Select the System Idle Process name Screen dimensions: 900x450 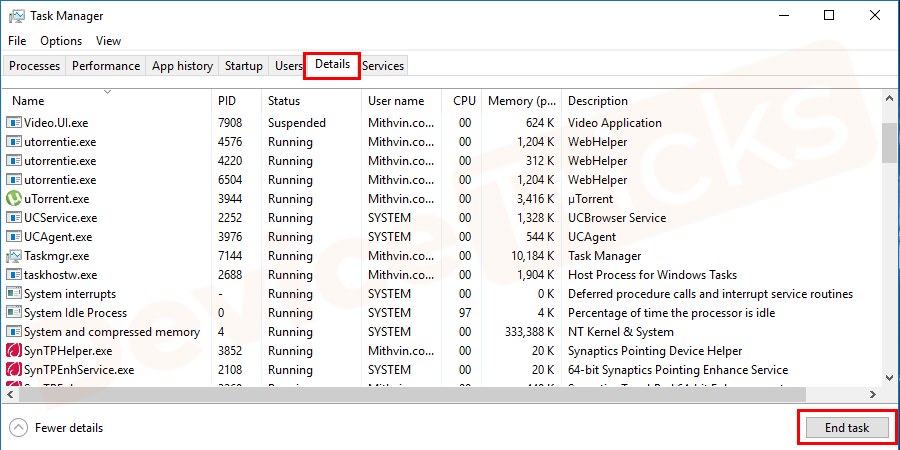coord(75,313)
